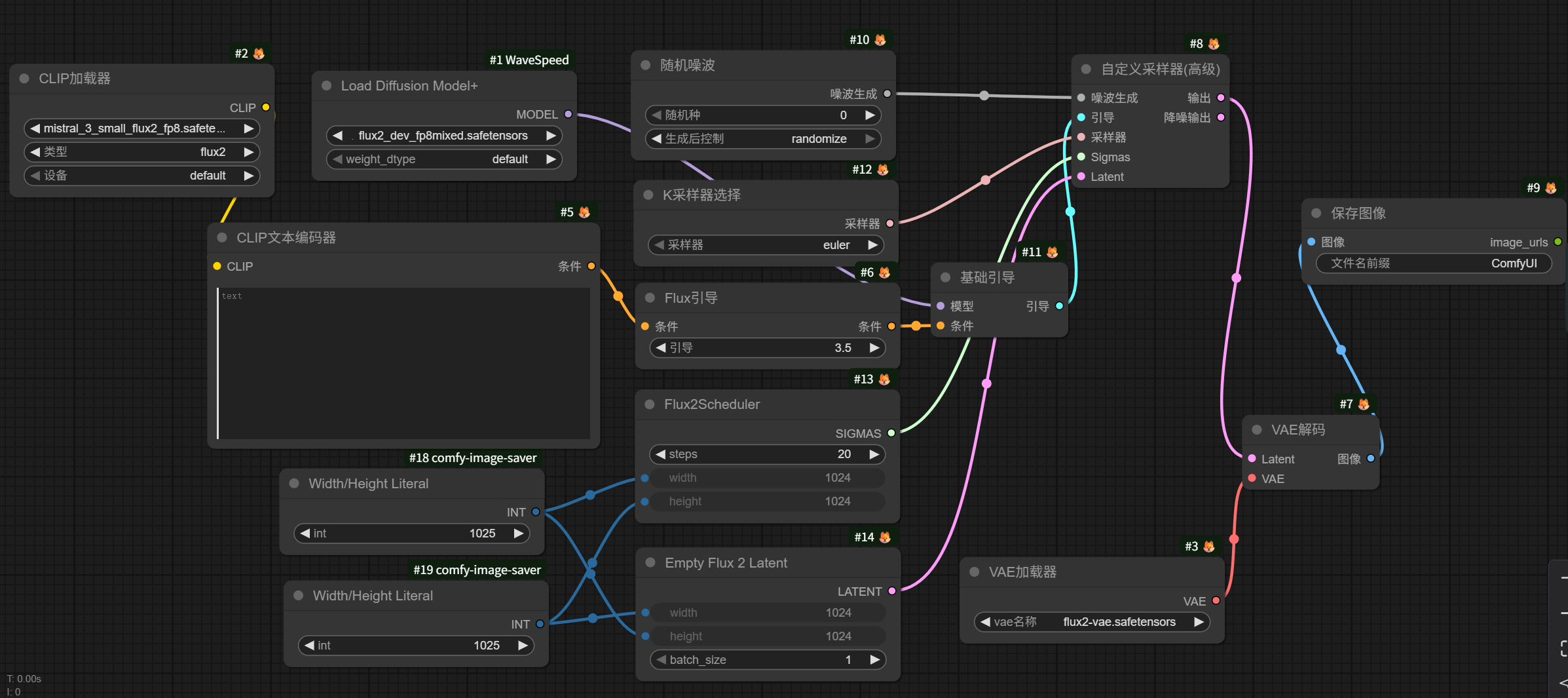
Task: Click the 文件名前缀 ComfyUI field
Action: tap(1434, 263)
